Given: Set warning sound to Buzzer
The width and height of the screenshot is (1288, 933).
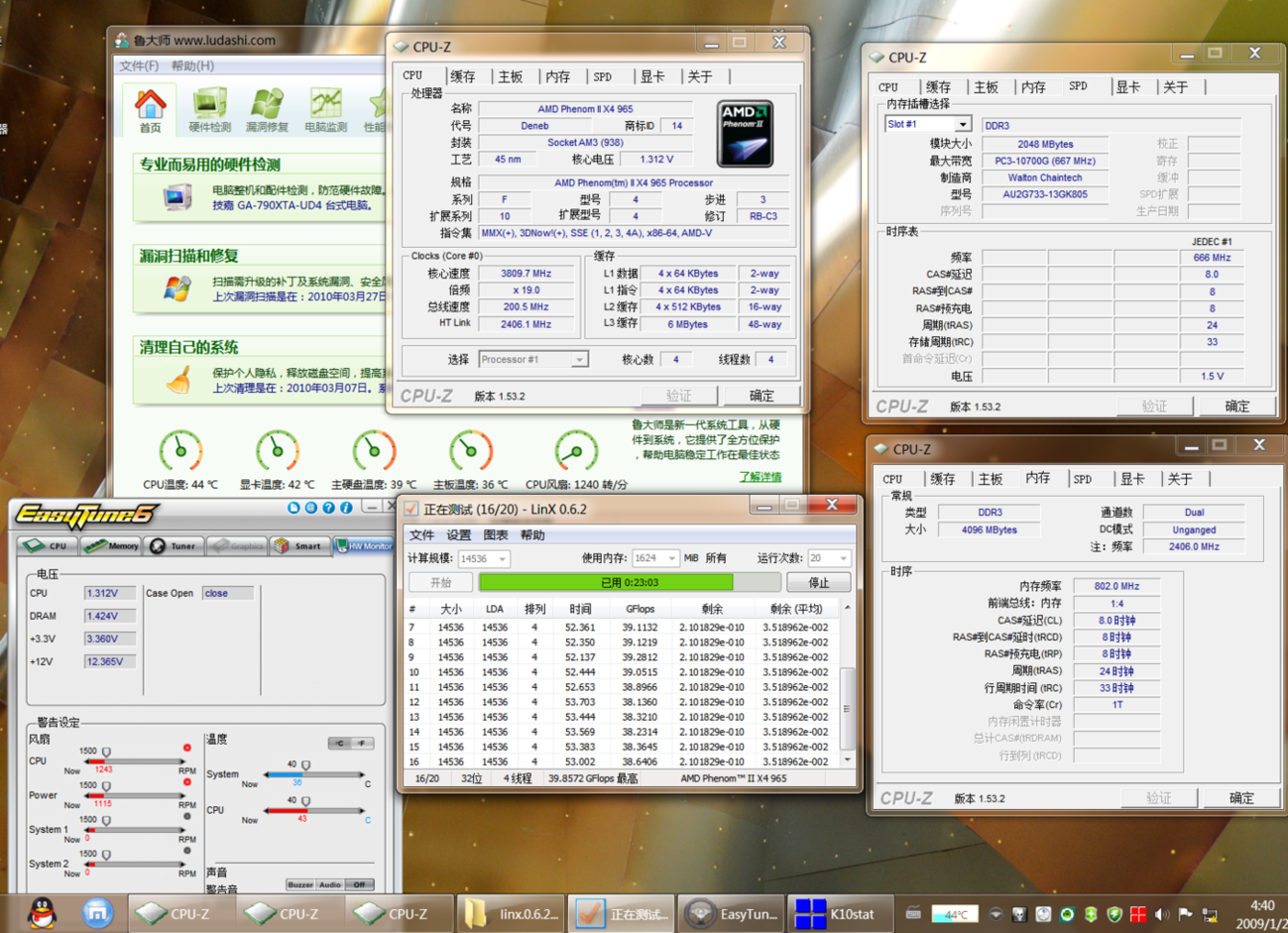Looking at the screenshot, I should [299, 884].
